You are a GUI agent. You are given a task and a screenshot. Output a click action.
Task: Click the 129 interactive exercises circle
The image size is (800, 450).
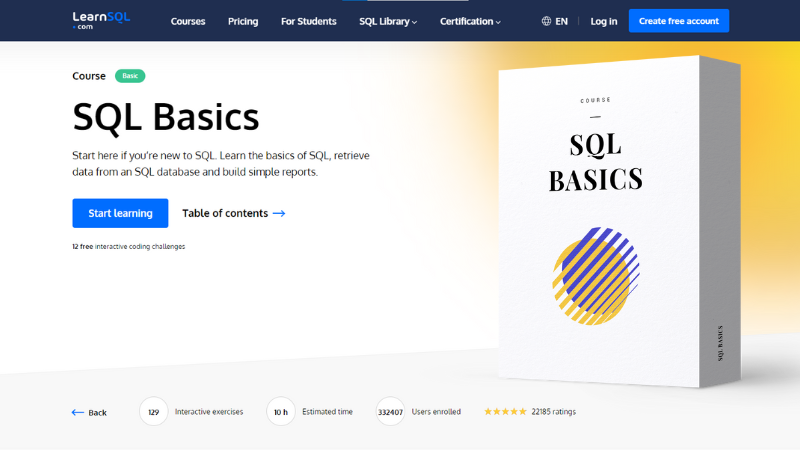[x=154, y=411]
